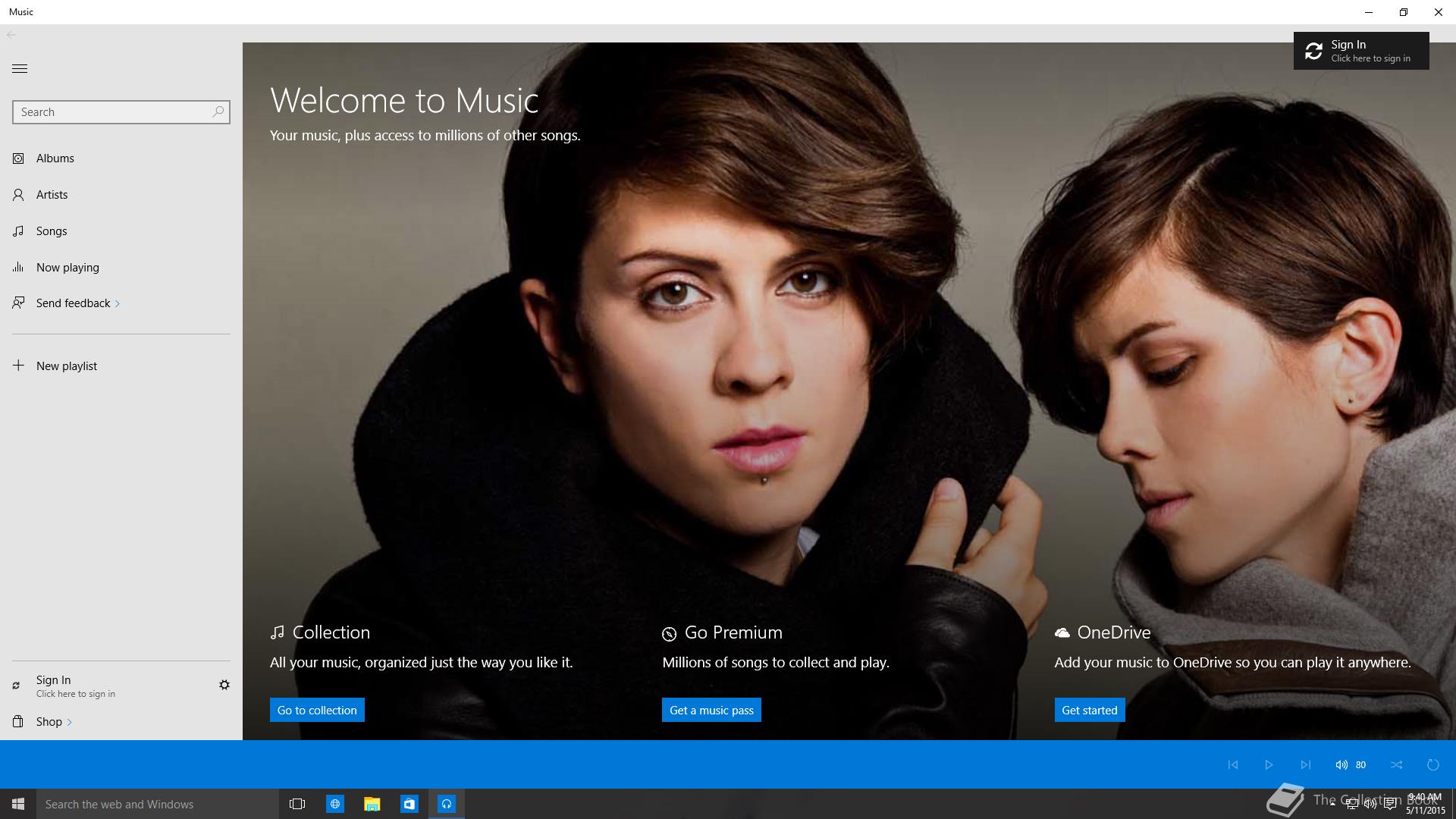The image size is (1456, 819).
Task: Click the OneDrive cloud icon
Action: (1062, 632)
